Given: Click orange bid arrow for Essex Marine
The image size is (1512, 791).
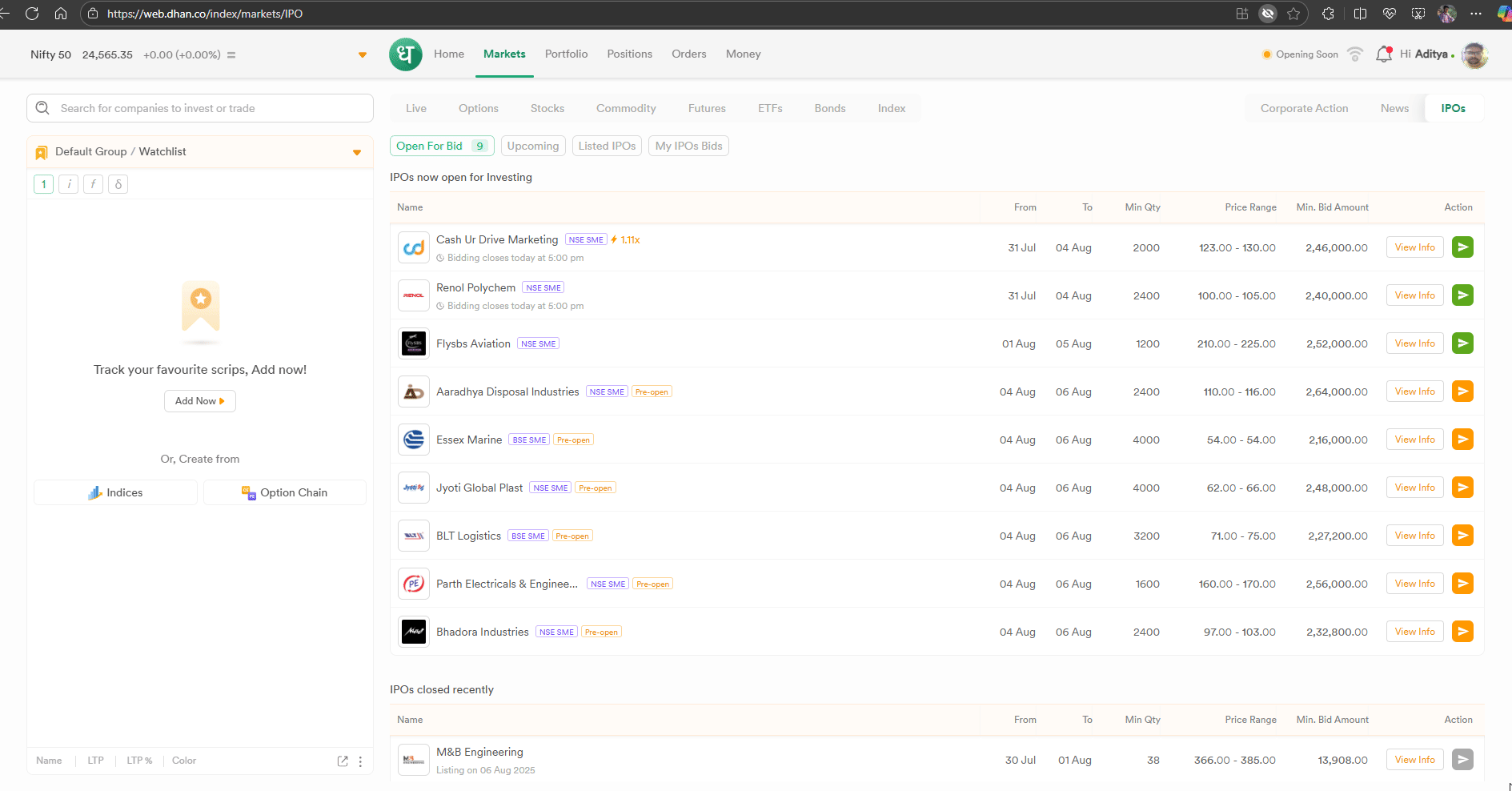Looking at the screenshot, I should click(x=1462, y=440).
